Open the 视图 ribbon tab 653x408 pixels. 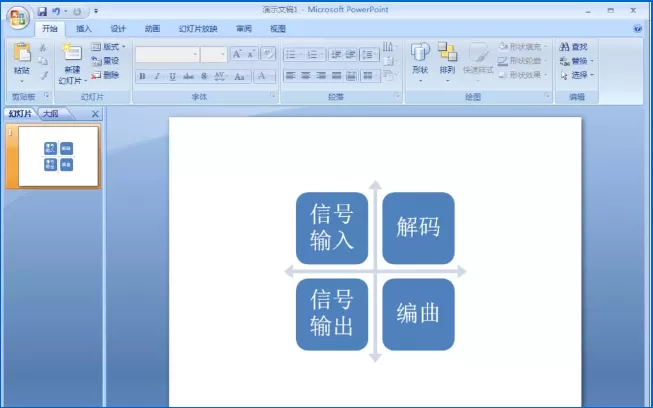[x=278, y=29]
